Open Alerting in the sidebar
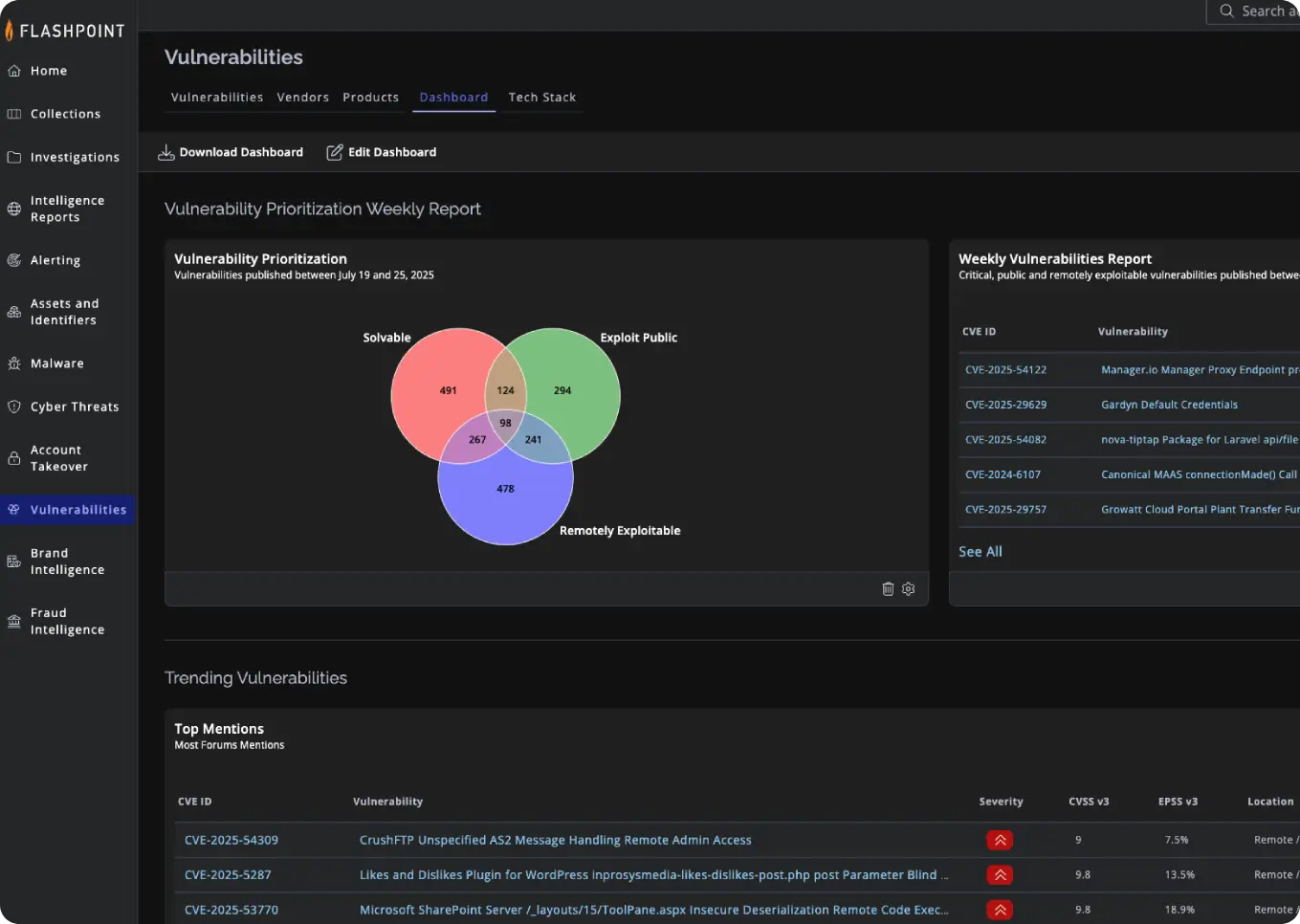Screen dimensions: 1300x924 (x=55, y=260)
